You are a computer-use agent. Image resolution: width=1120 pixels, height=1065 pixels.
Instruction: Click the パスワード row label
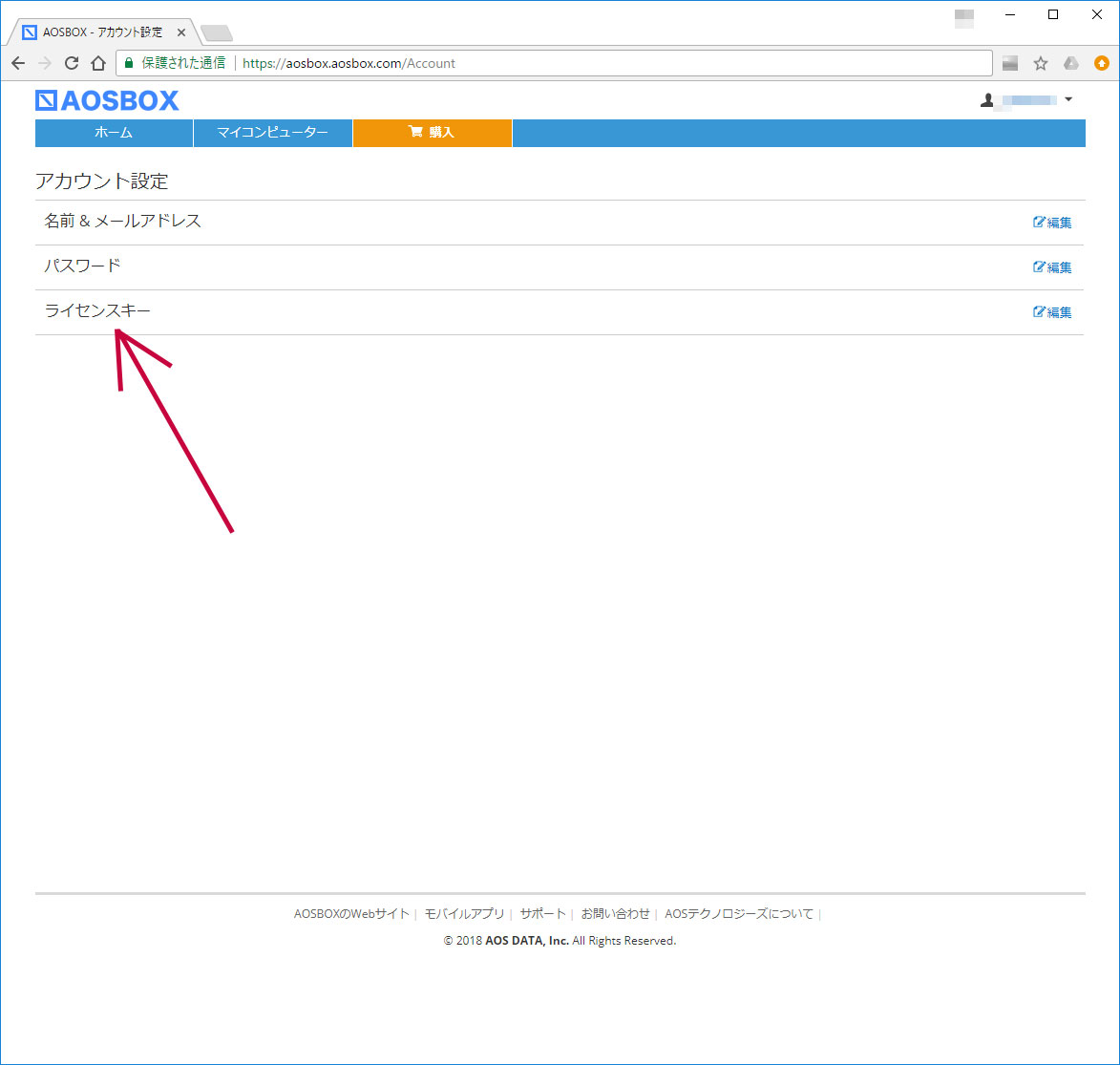[83, 266]
